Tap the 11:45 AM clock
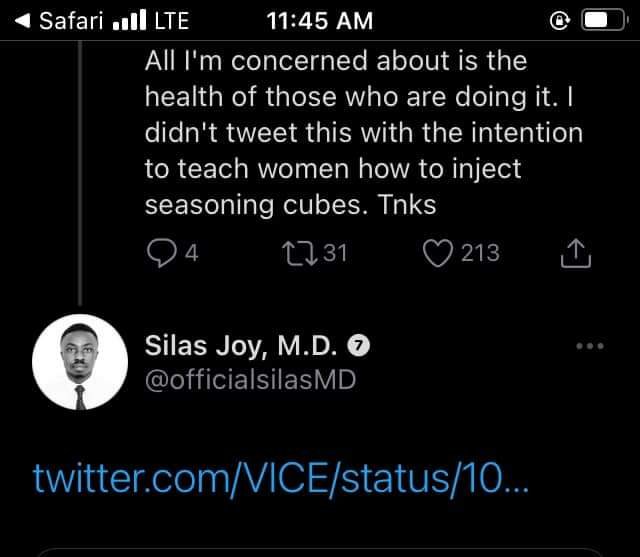 pyautogui.click(x=321, y=21)
